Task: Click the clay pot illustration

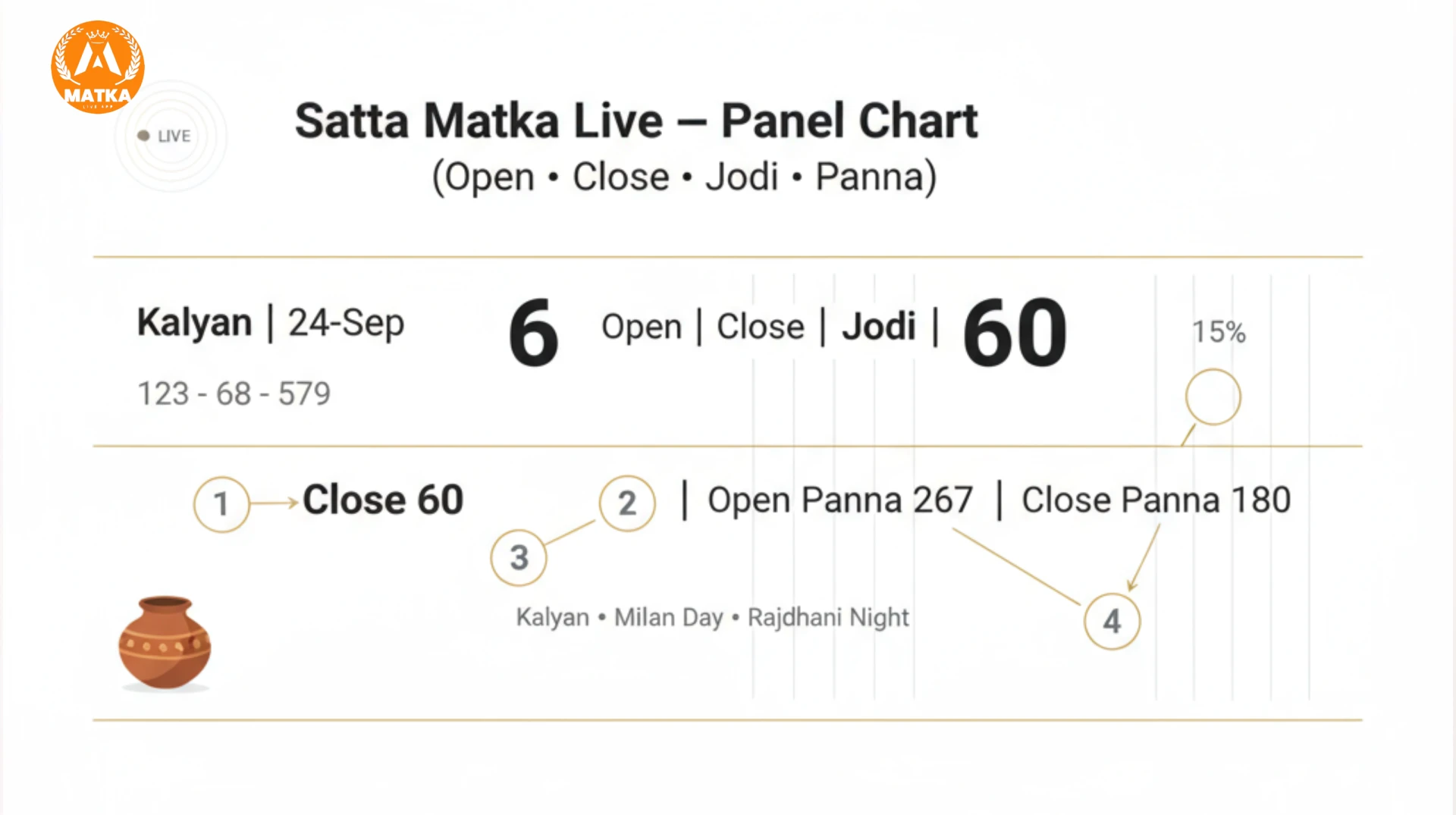Action: pos(165,643)
